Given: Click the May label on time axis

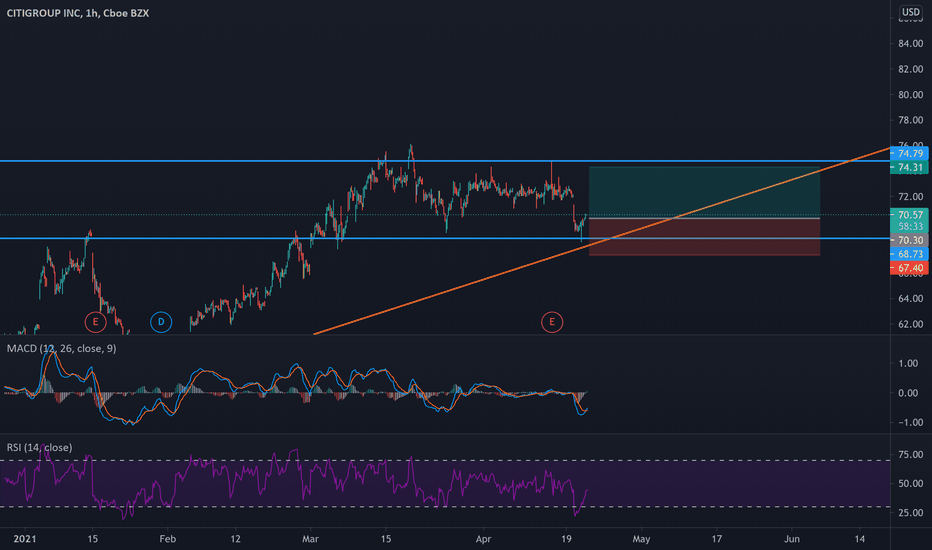Looking at the screenshot, I should (641, 539).
